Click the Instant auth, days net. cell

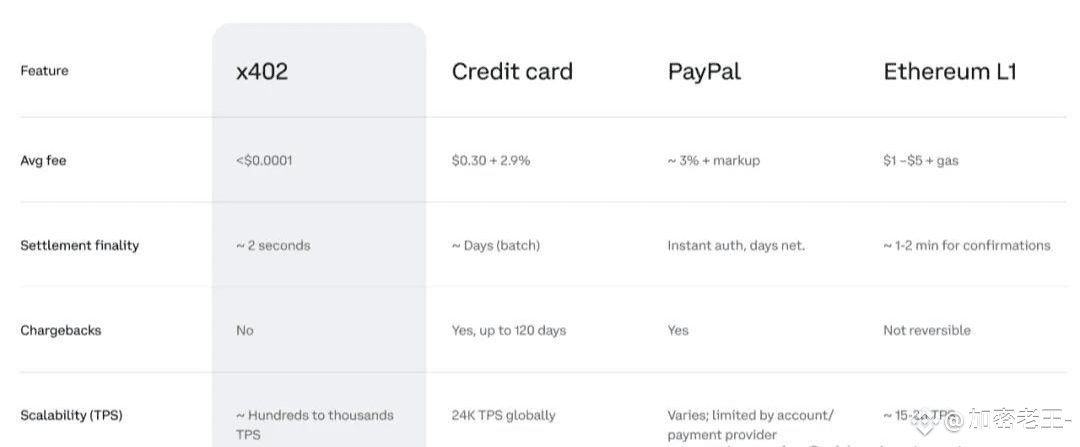tap(736, 245)
